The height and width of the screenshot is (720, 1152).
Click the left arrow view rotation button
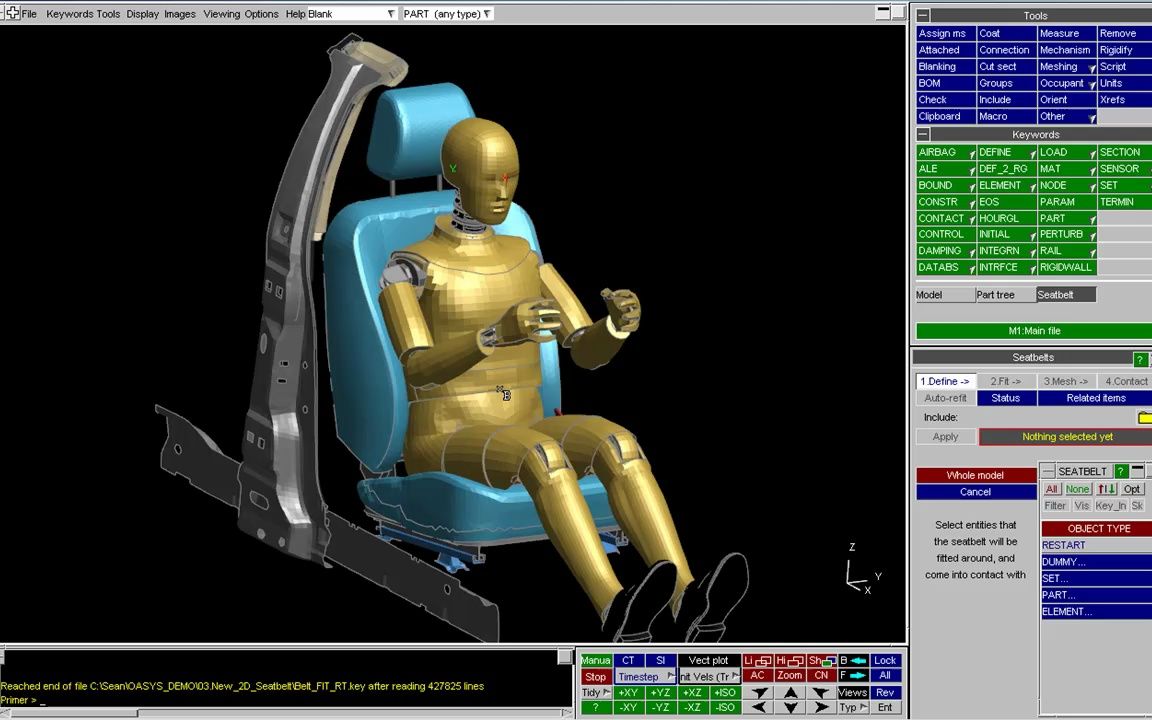(759, 708)
